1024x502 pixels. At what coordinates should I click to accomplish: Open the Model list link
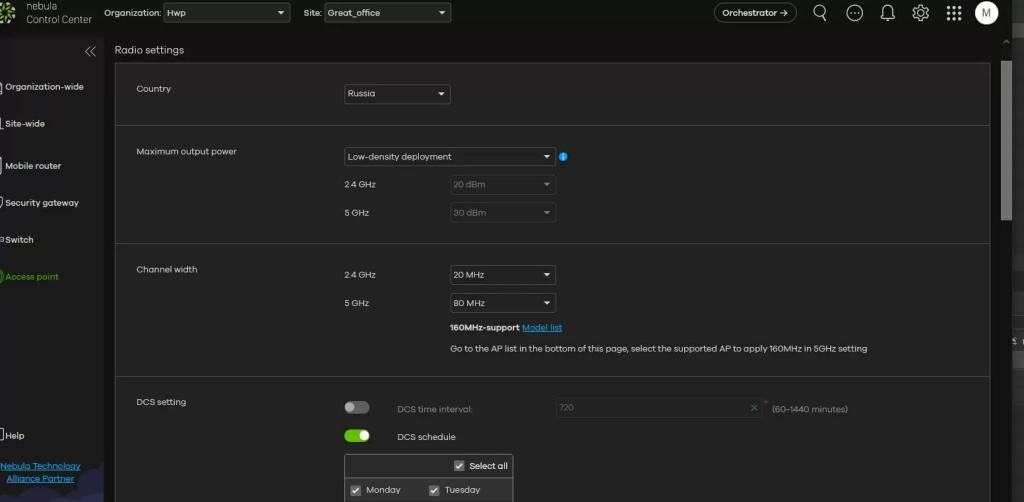pyautogui.click(x=542, y=328)
